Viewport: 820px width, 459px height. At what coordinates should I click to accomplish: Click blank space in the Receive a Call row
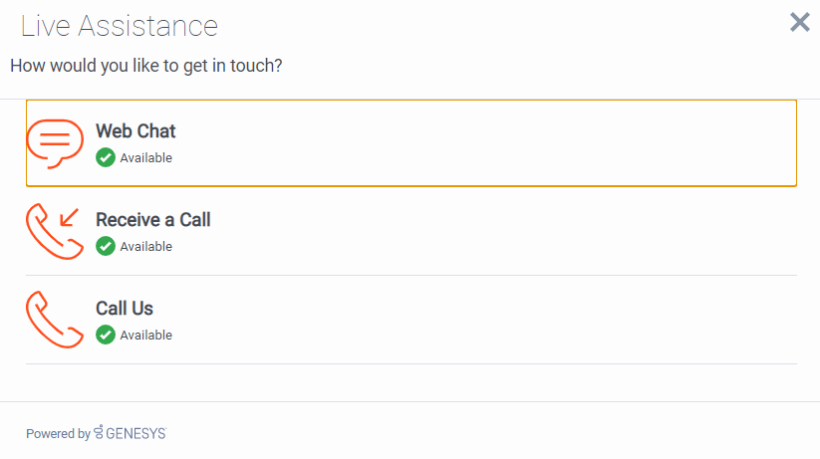(502, 231)
